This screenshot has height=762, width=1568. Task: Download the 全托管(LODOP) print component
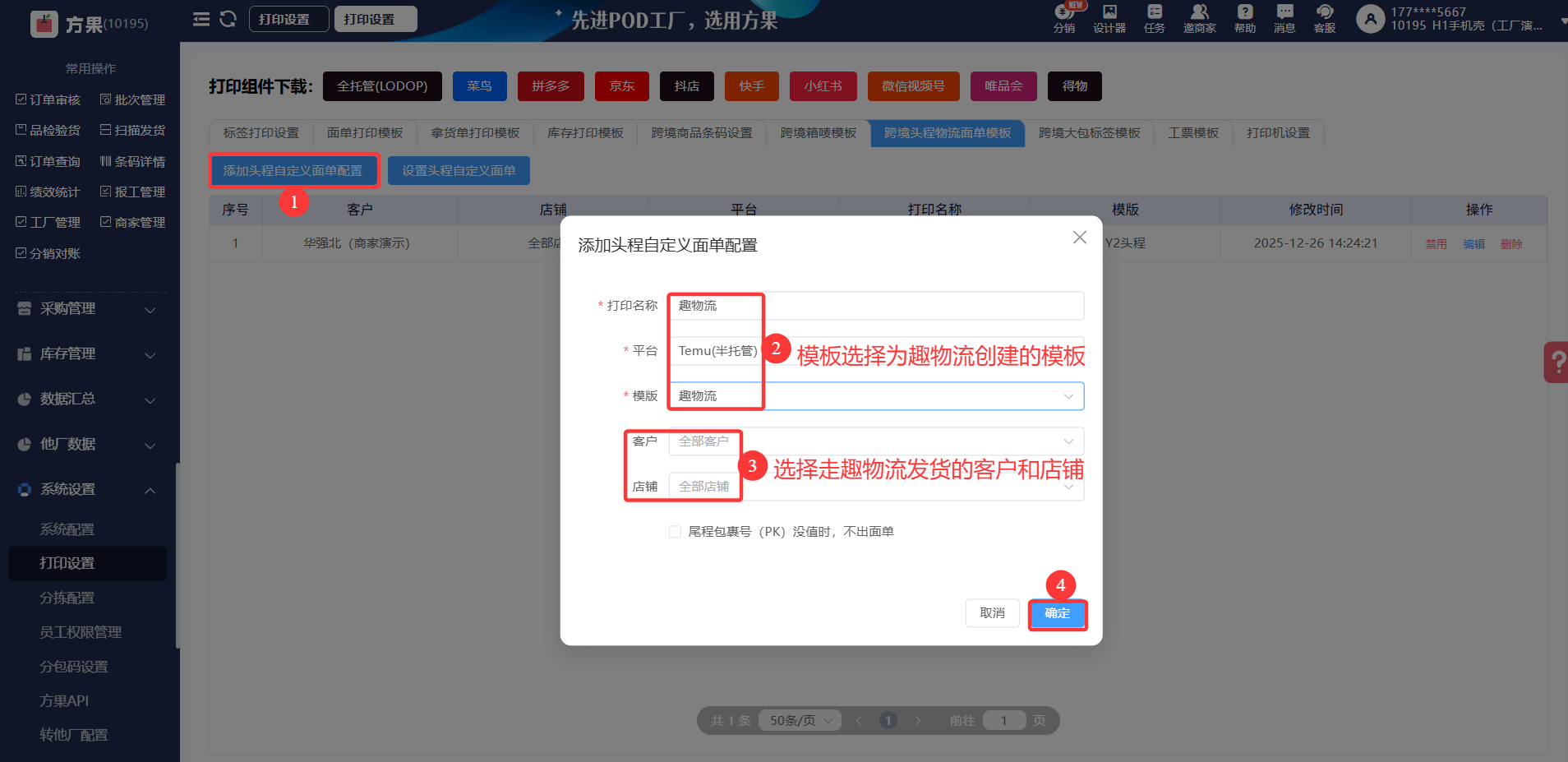coord(382,86)
